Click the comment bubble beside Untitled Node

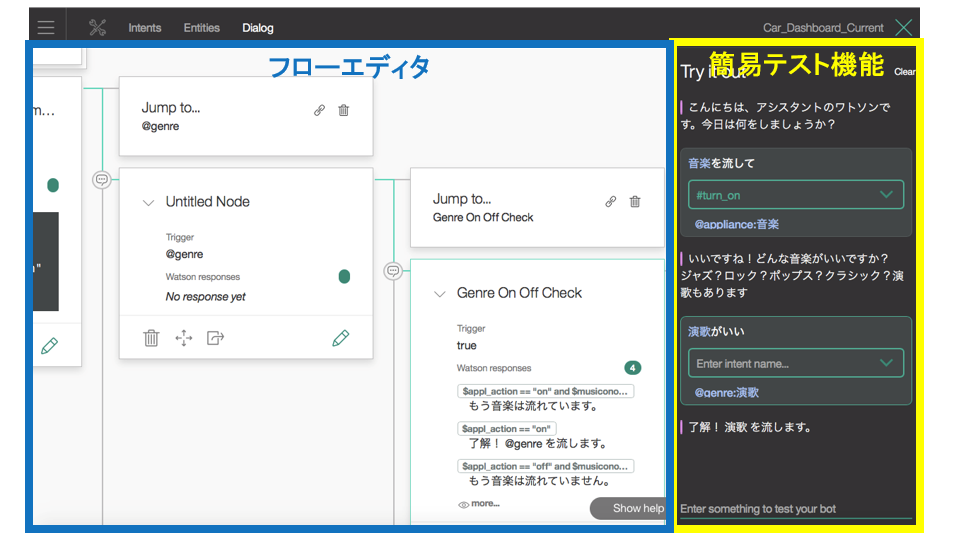101,179
